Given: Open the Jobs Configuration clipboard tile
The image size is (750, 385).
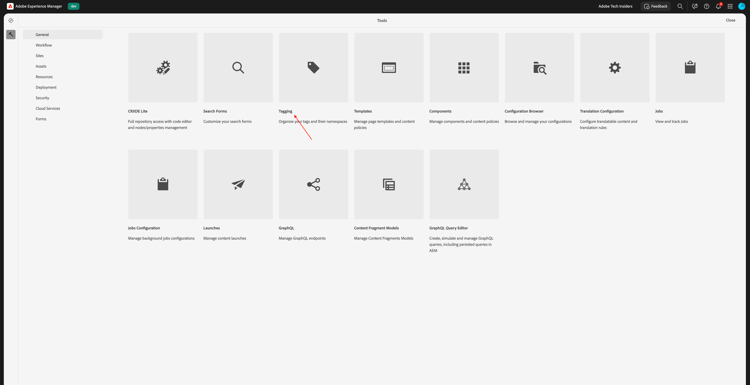Looking at the screenshot, I should pos(163,184).
